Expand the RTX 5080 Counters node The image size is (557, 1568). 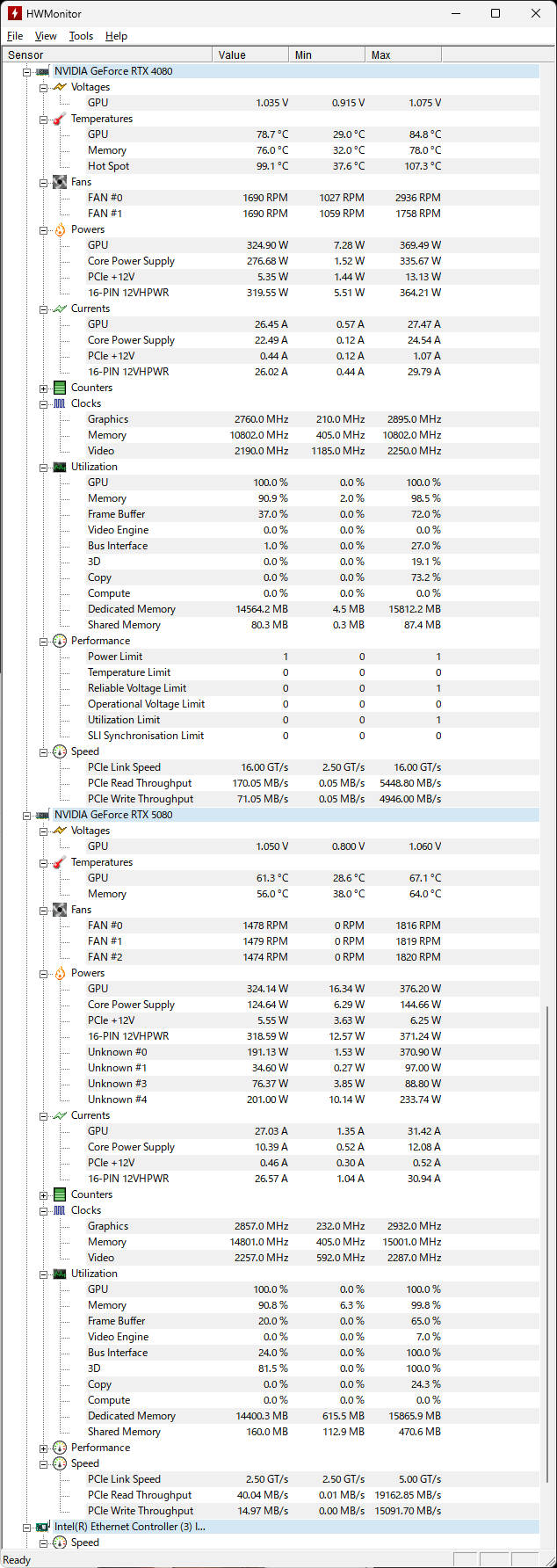pos(43,1194)
